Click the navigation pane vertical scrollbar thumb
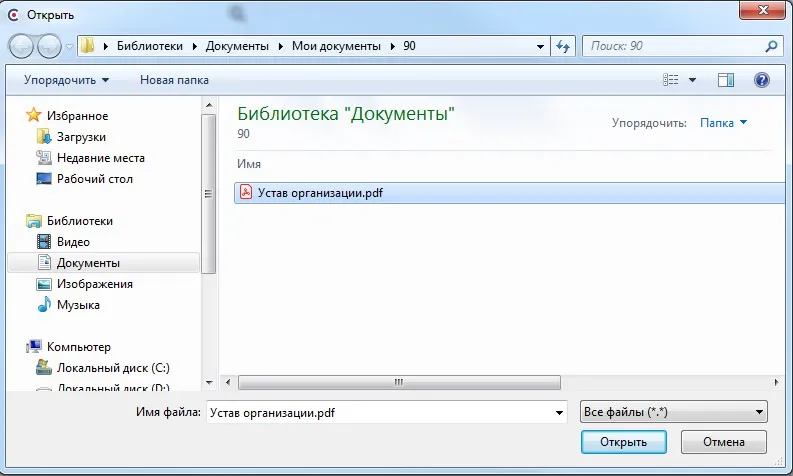 (x=209, y=194)
